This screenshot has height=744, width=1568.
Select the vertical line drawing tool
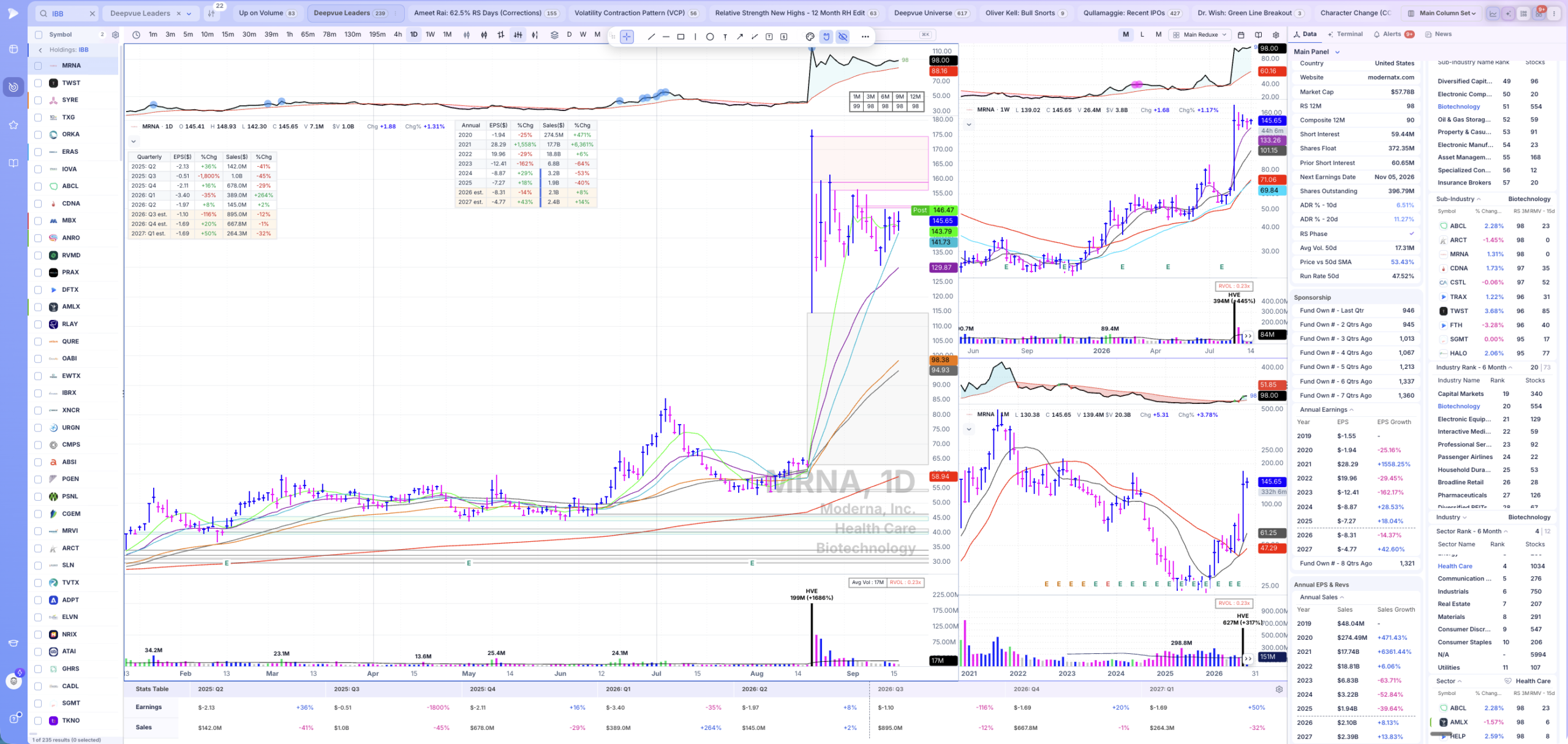[695, 37]
